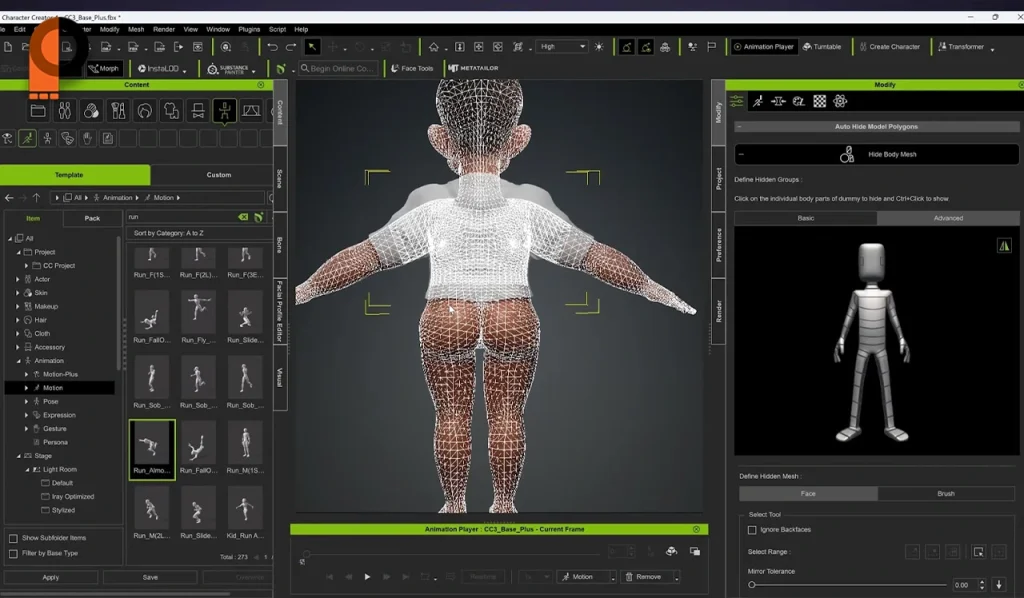This screenshot has width=1024, height=598.
Task: Open the Face Tools panel
Action: click(x=411, y=68)
